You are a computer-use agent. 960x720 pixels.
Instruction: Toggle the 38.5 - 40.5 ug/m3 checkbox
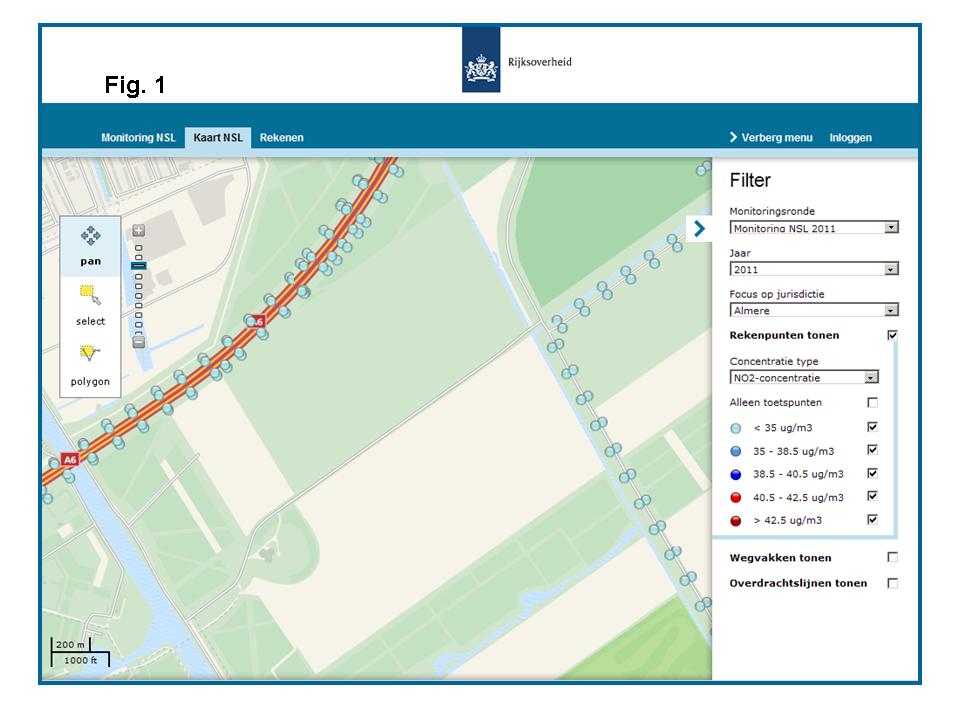click(x=872, y=473)
